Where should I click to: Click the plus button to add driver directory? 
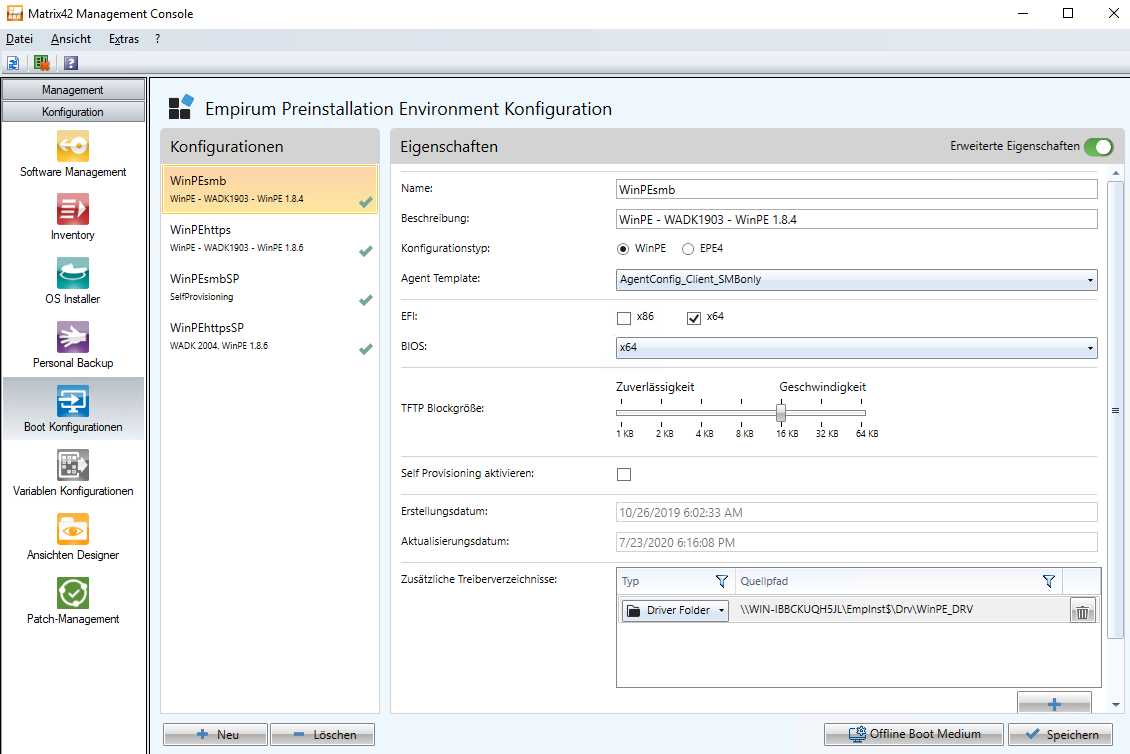pyautogui.click(x=1054, y=704)
